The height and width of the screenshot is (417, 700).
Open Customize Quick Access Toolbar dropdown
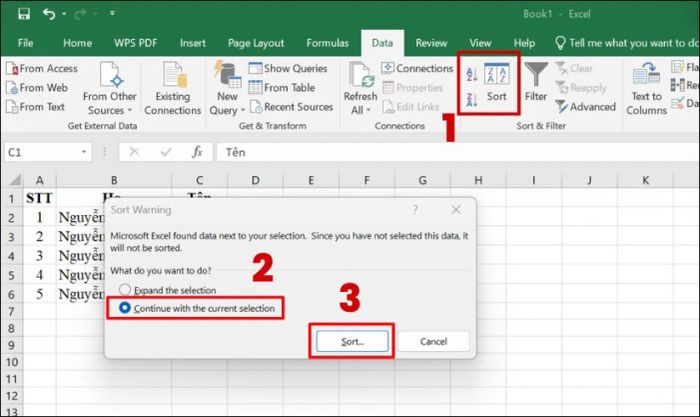112,13
